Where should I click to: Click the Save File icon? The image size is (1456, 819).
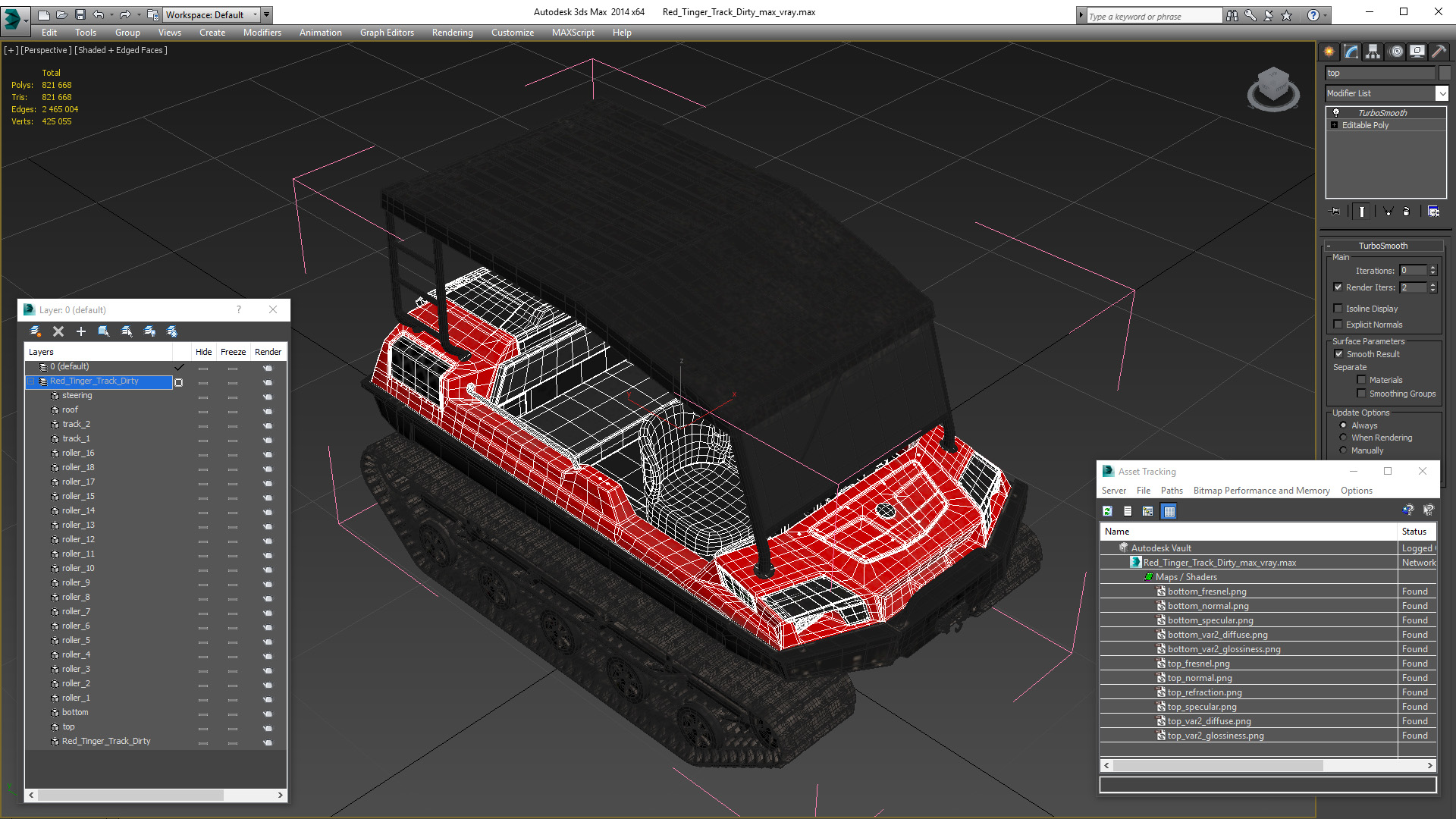click(x=80, y=14)
